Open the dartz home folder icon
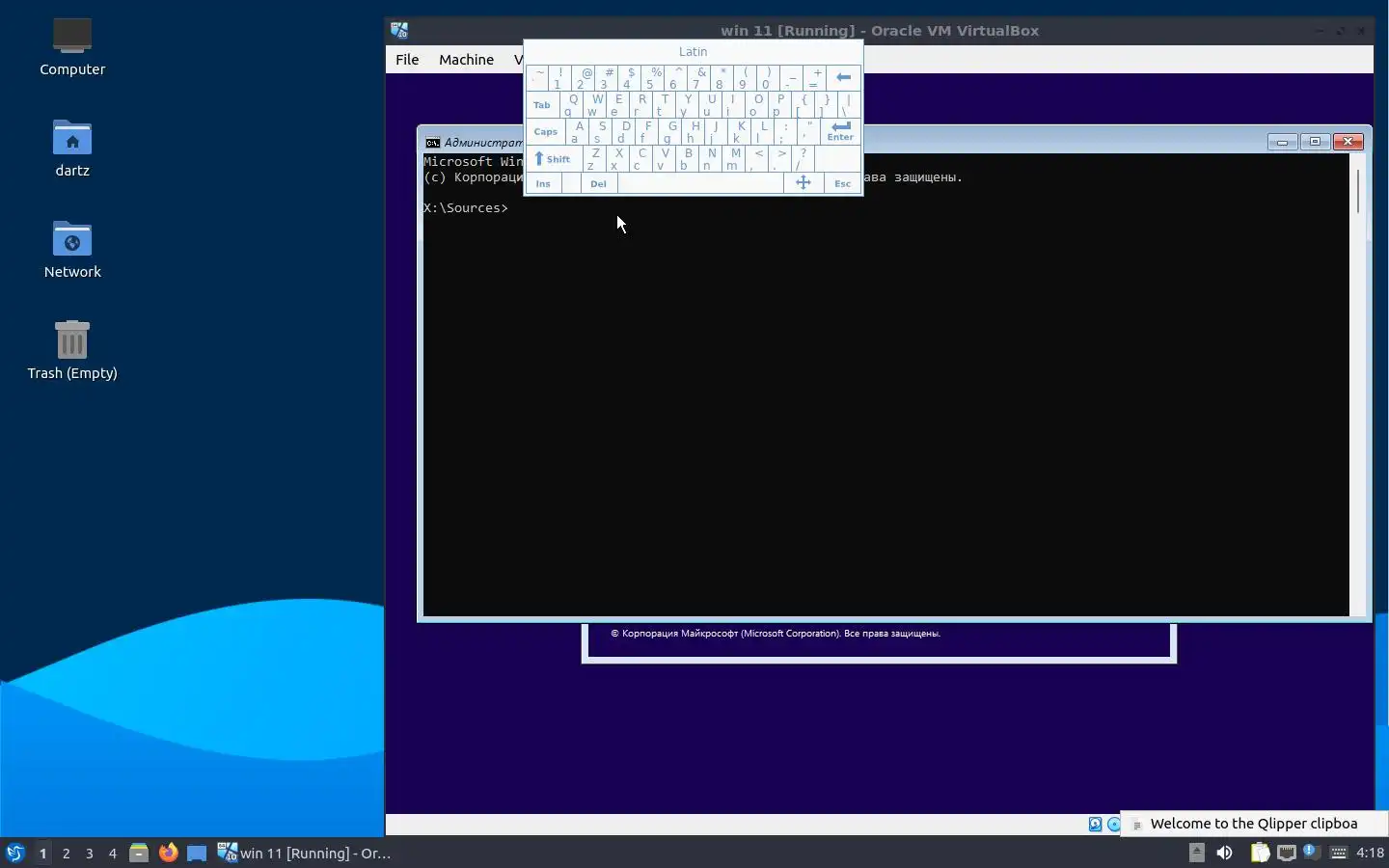This screenshot has height=868, width=1389. coord(72,149)
